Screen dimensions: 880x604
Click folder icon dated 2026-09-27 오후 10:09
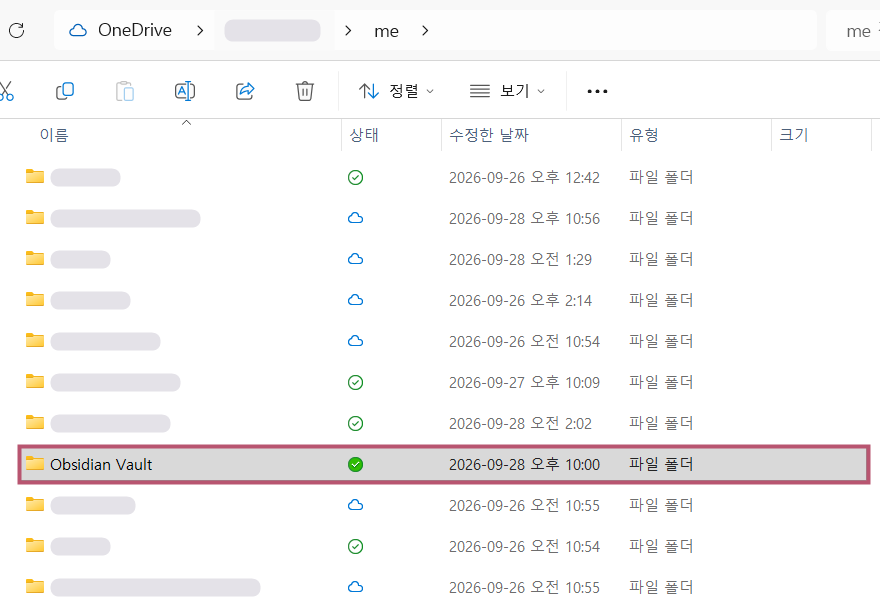pyautogui.click(x=35, y=382)
